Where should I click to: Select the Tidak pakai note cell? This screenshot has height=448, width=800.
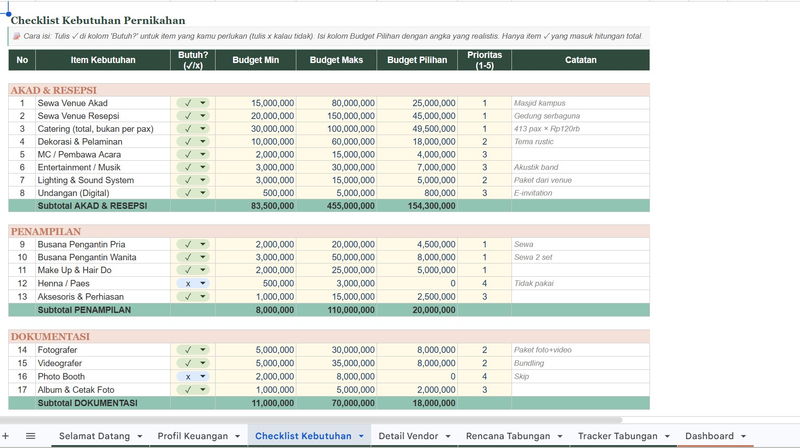pos(581,283)
